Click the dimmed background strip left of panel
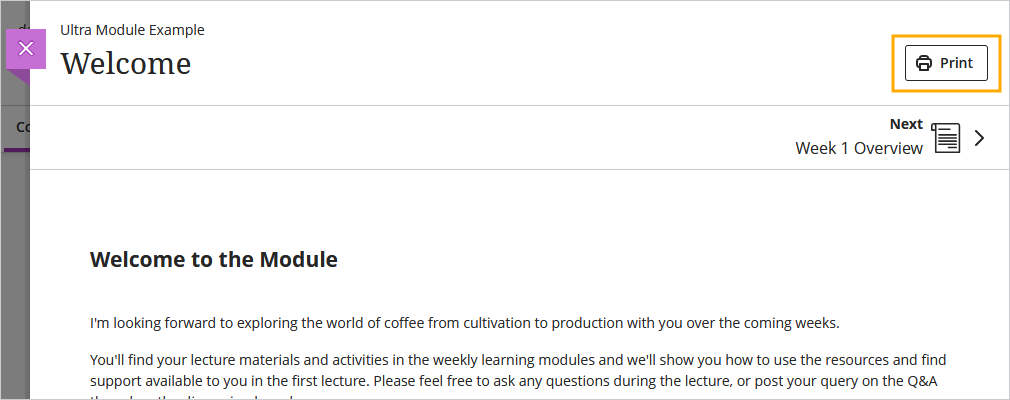This screenshot has width=1010, height=400. [x=15, y=258]
